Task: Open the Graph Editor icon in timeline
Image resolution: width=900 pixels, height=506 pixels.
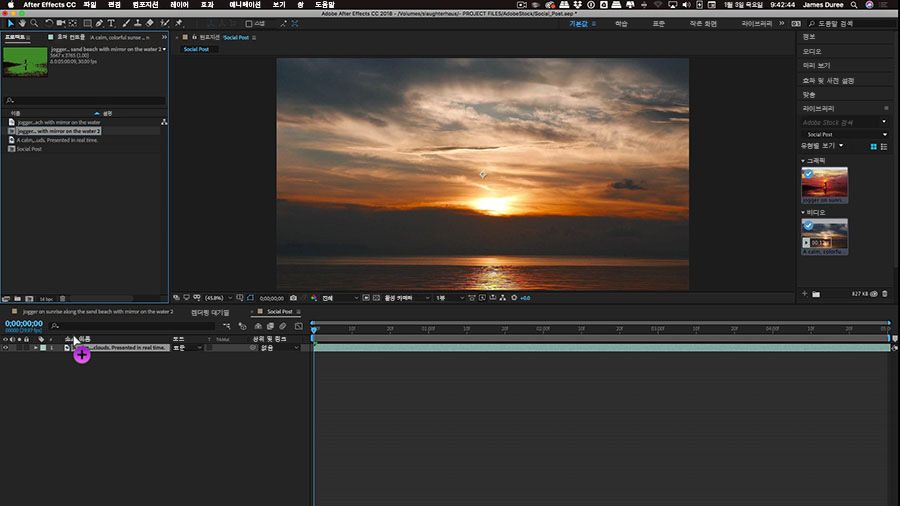Action: pyautogui.click(x=298, y=326)
